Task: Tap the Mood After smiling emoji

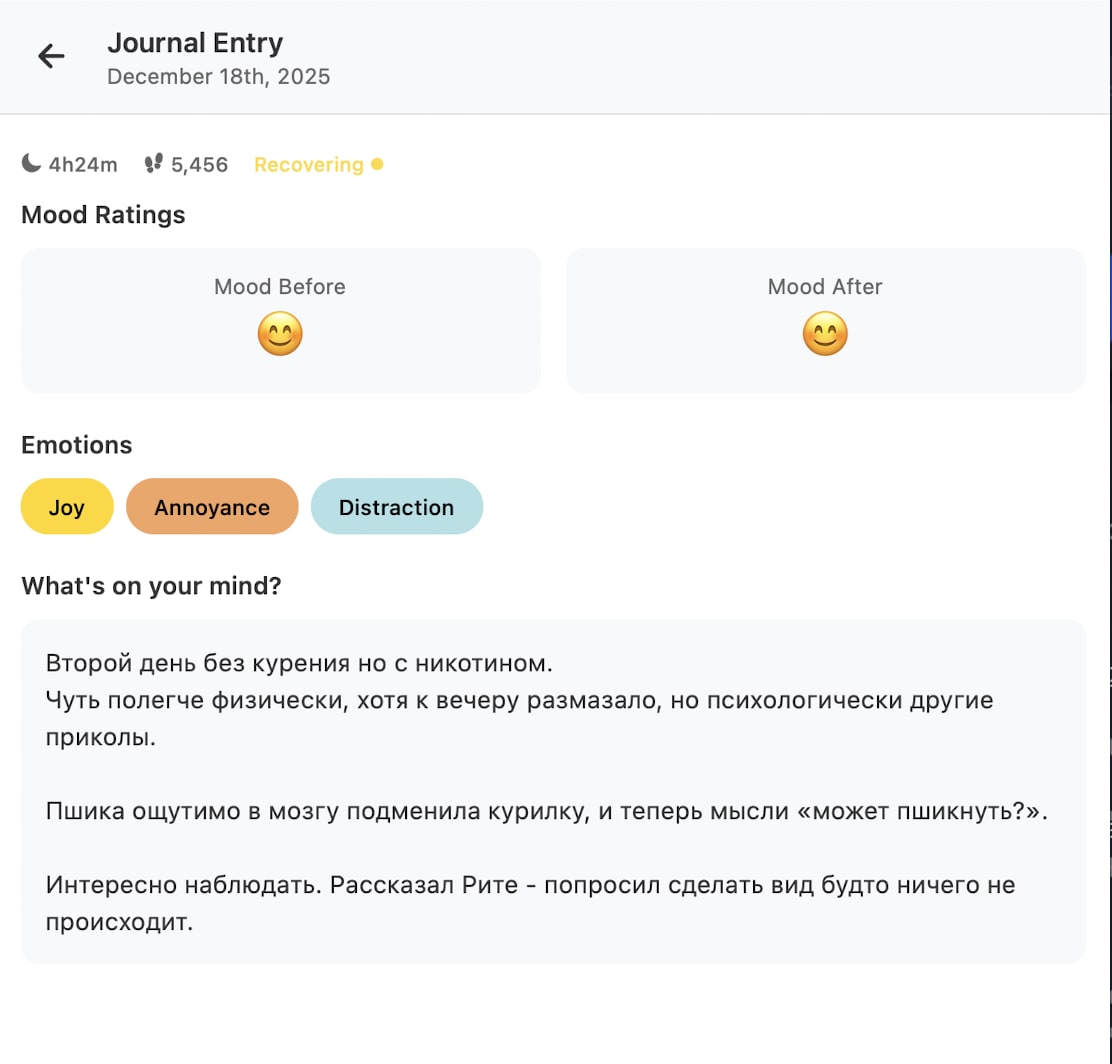Action: 826,333
